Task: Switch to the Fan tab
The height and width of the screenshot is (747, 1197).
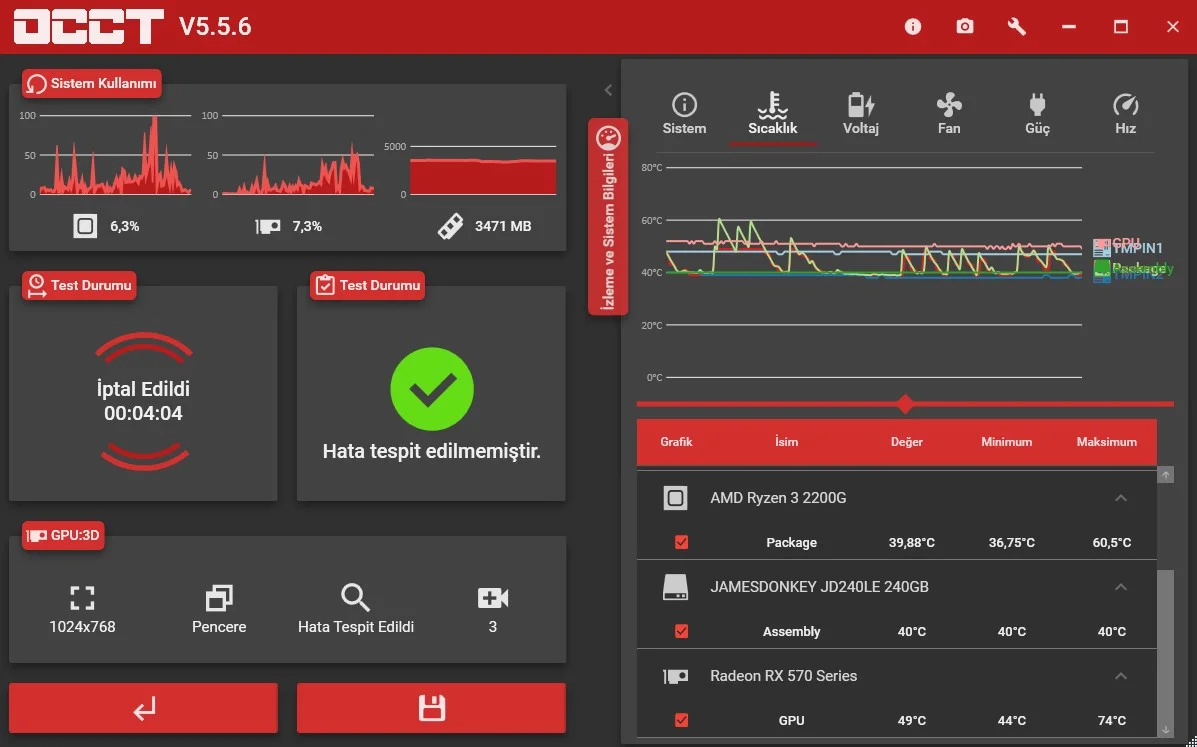Action: [x=949, y=114]
